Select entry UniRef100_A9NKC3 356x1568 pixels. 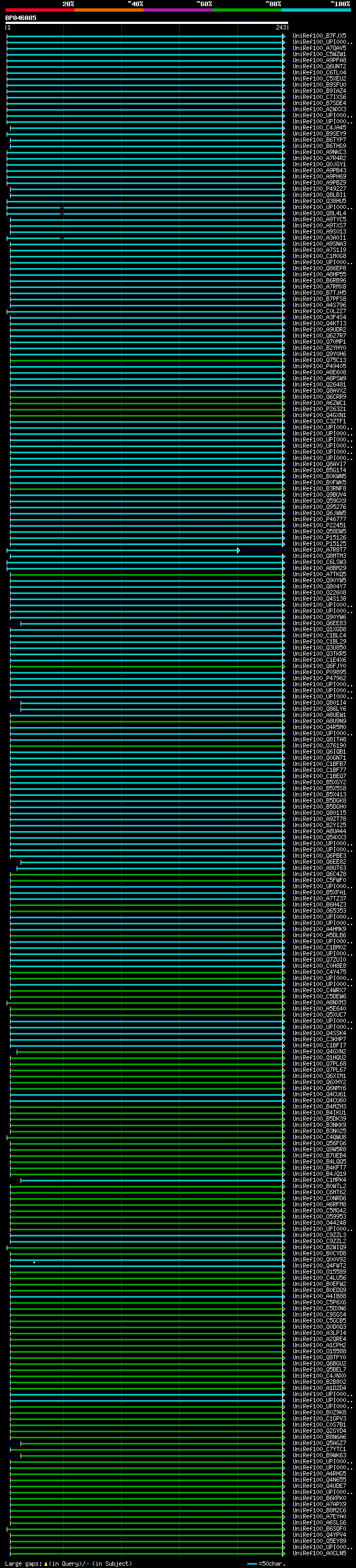(319, 152)
